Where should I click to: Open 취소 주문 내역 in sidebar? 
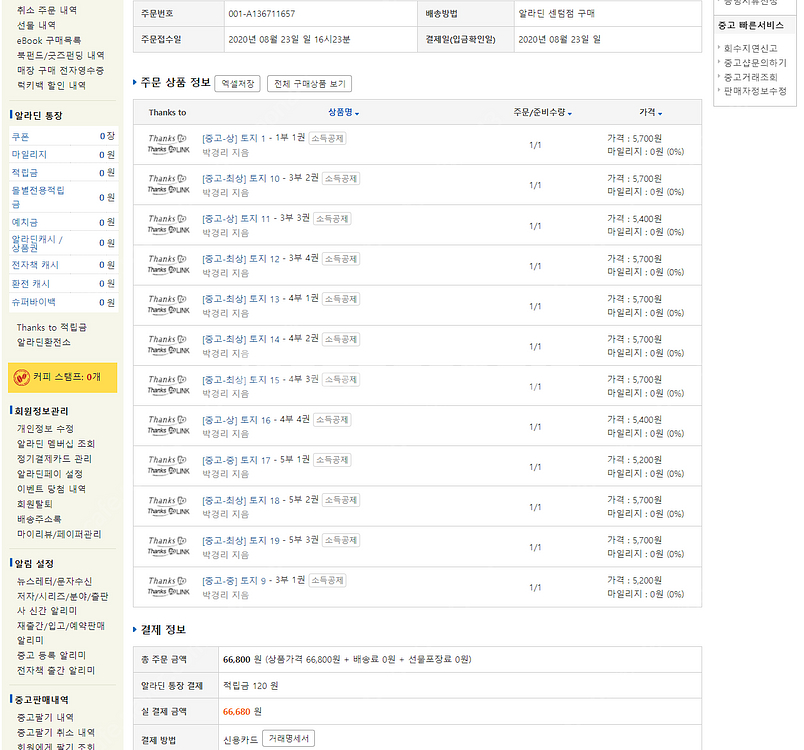(47, 10)
